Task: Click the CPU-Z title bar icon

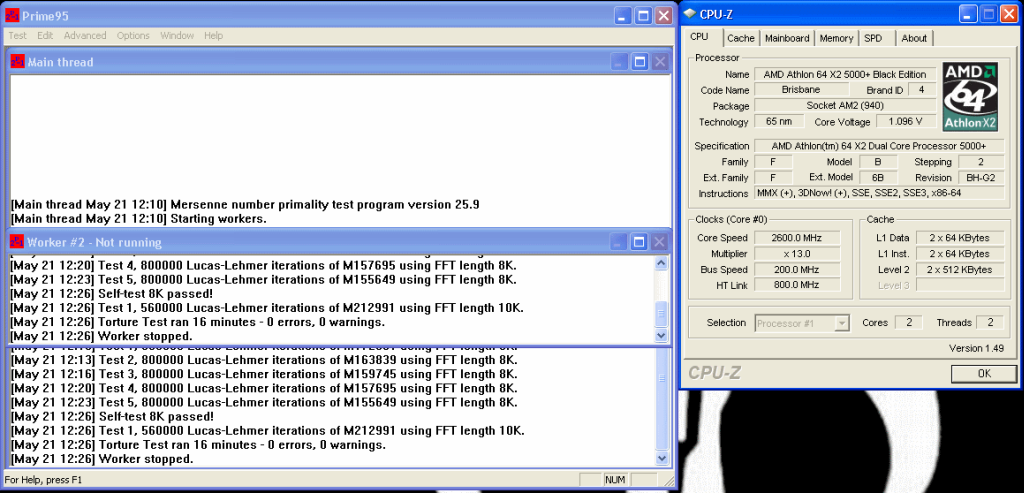Action: (690, 16)
